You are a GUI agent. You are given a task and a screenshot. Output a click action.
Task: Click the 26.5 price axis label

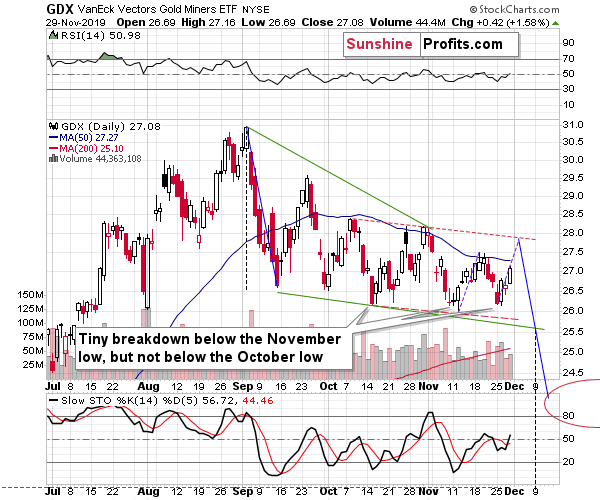pyautogui.click(x=573, y=291)
